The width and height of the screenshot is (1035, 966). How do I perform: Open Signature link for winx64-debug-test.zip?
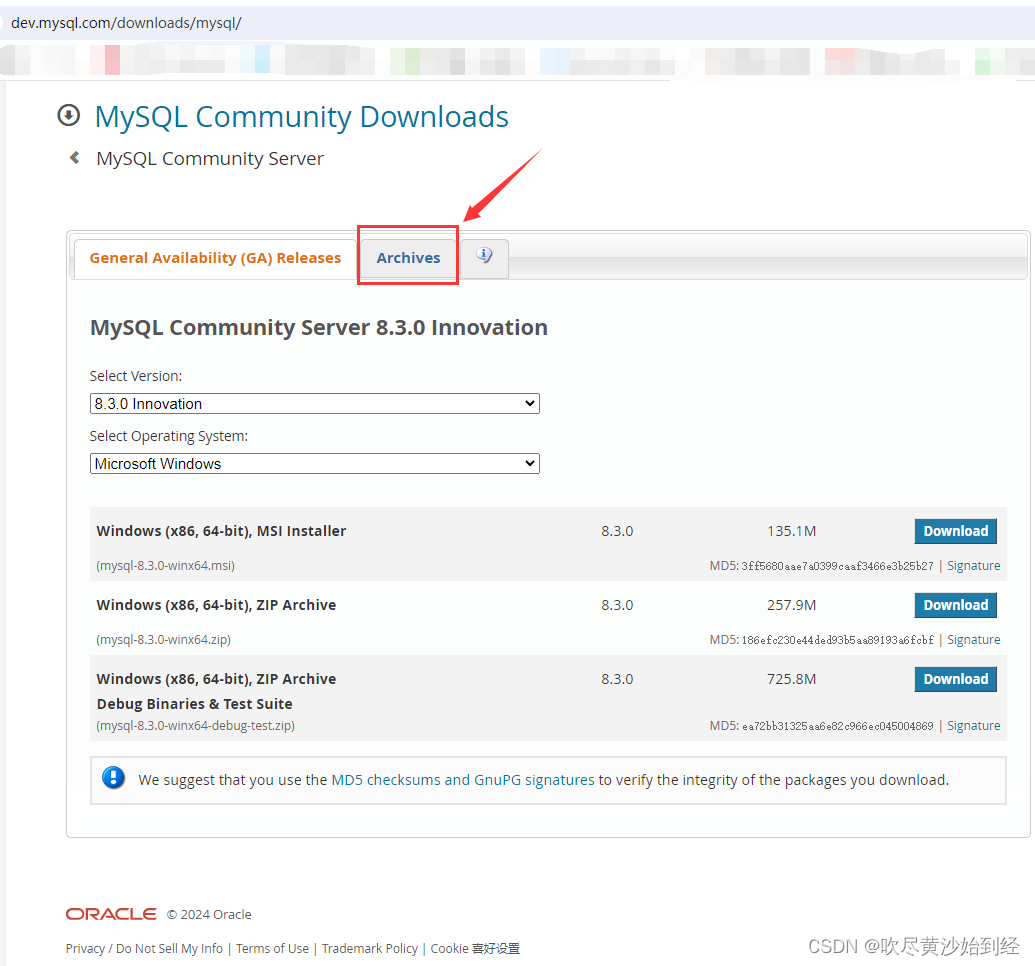974,726
